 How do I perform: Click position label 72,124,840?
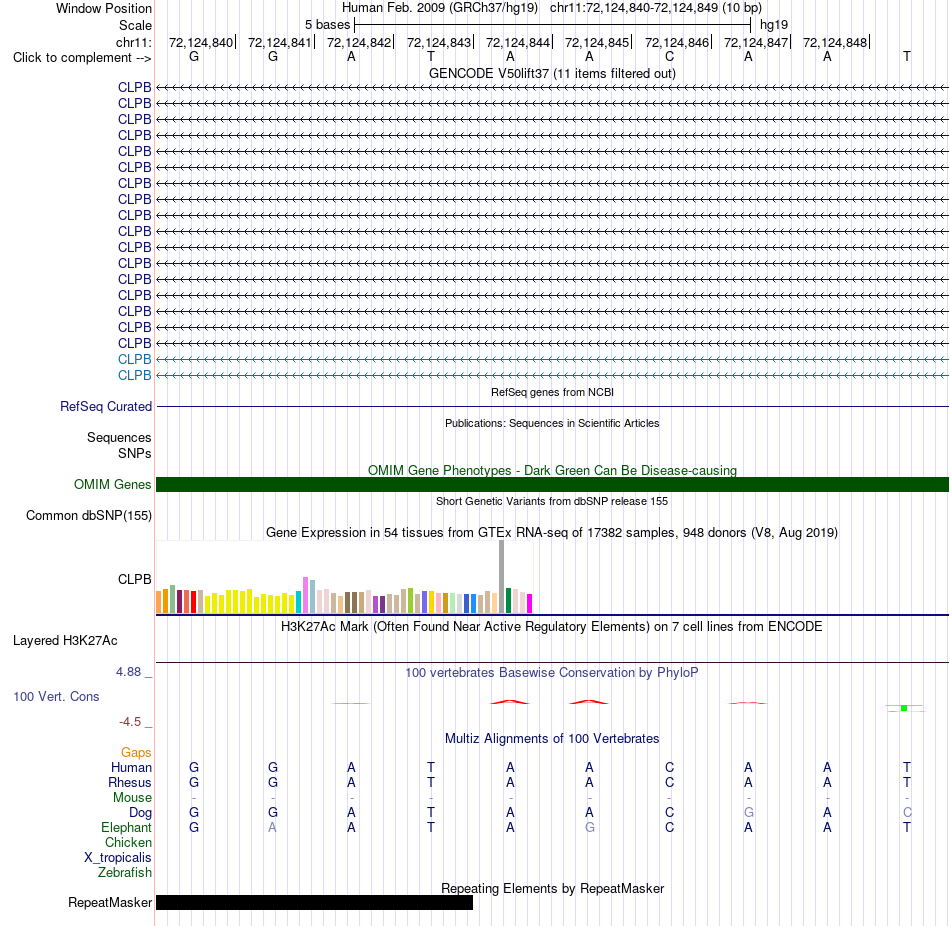(x=201, y=42)
